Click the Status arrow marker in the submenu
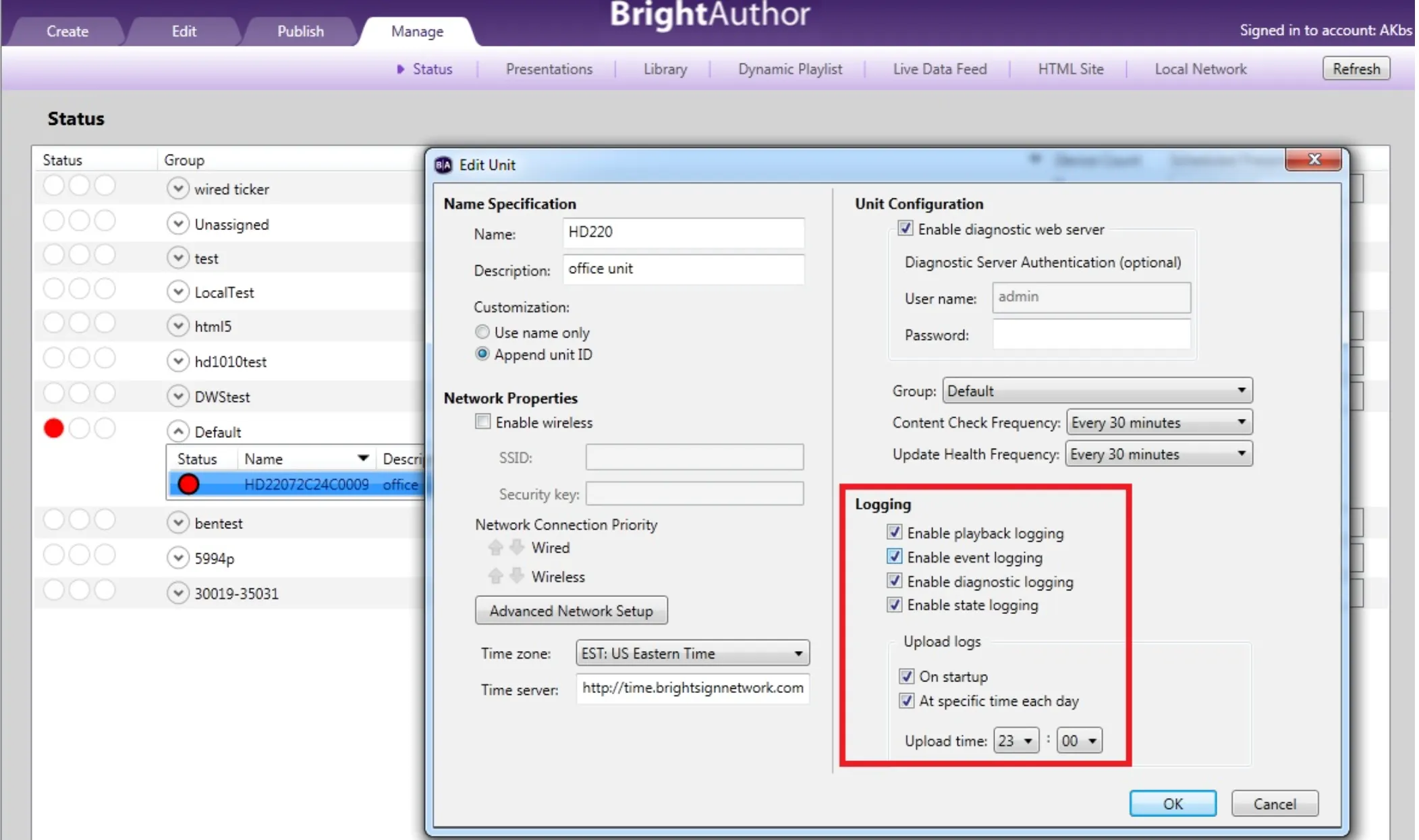The width and height of the screenshot is (1419, 840). 401,69
